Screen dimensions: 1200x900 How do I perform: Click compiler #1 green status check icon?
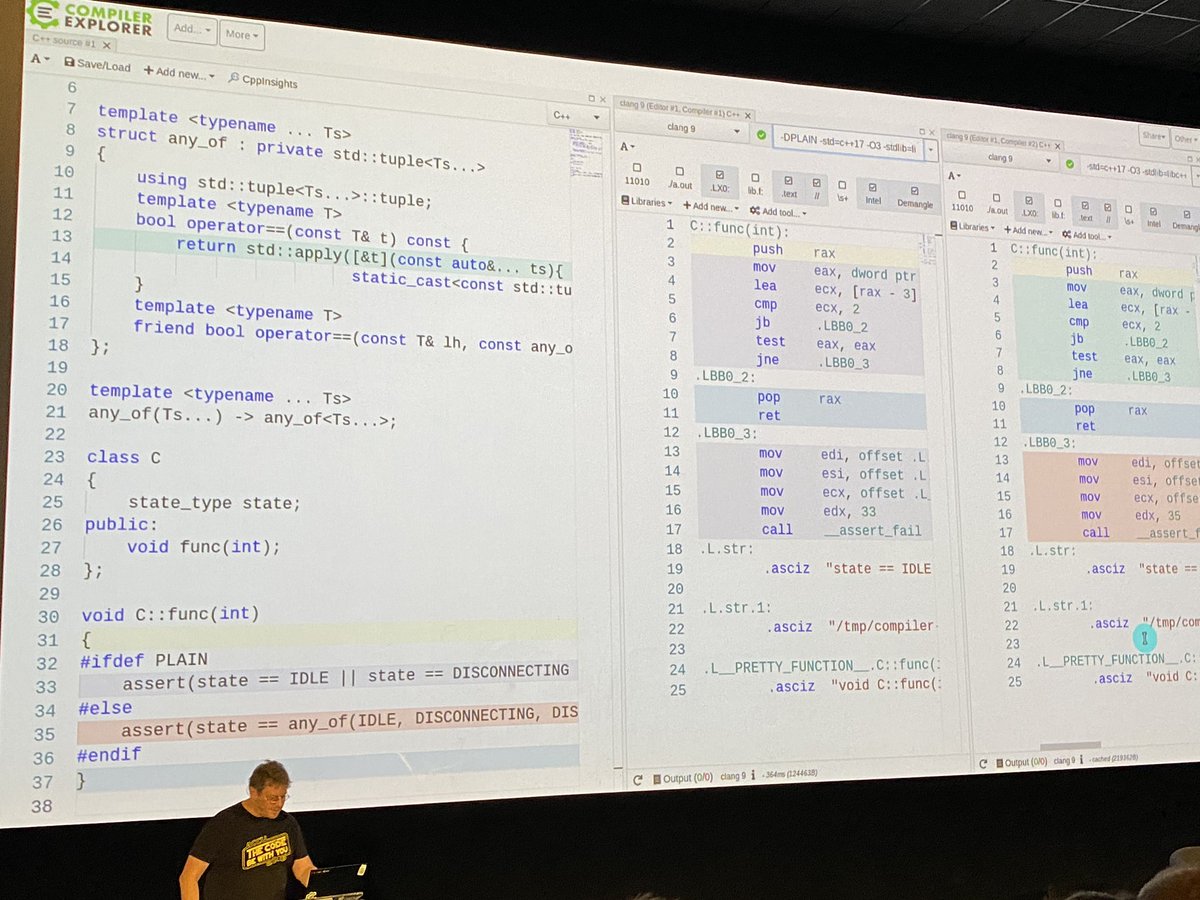[x=761, y=134]
